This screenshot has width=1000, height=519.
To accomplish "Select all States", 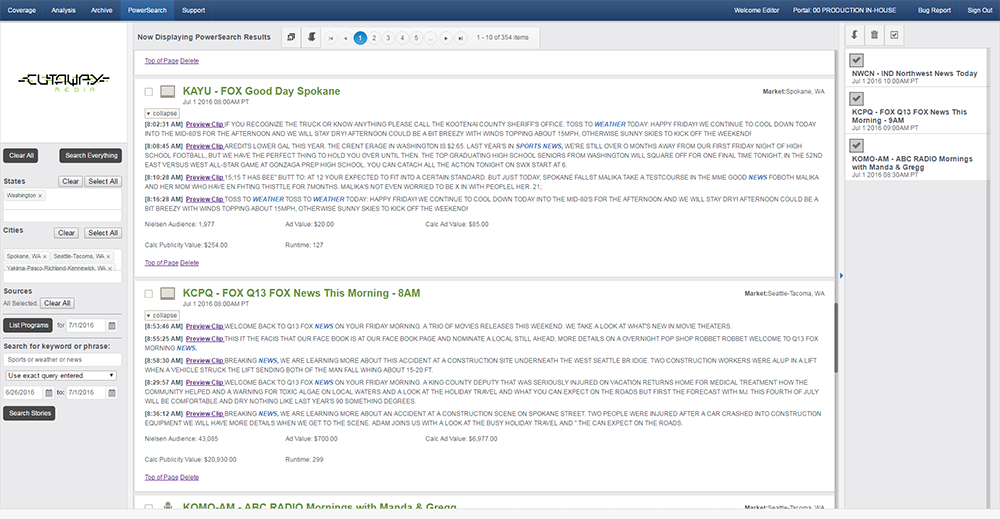I will (x=103, y=182).
